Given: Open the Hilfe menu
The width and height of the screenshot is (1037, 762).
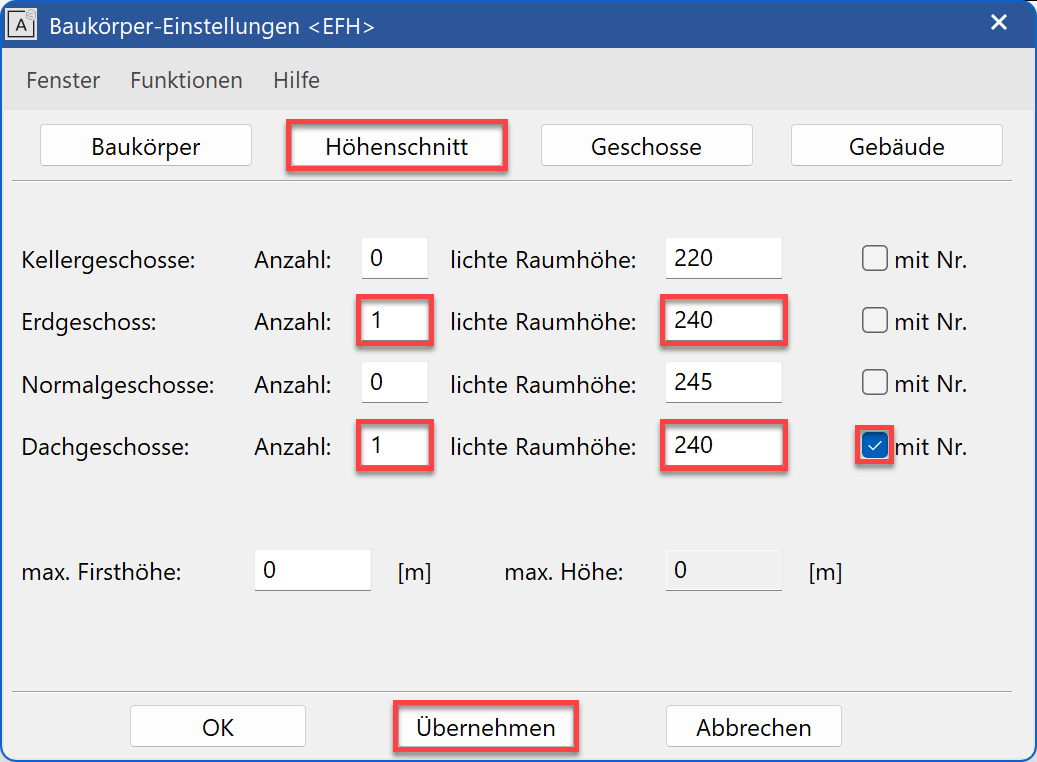Looking at the screenshot, I should coord(296,80).
